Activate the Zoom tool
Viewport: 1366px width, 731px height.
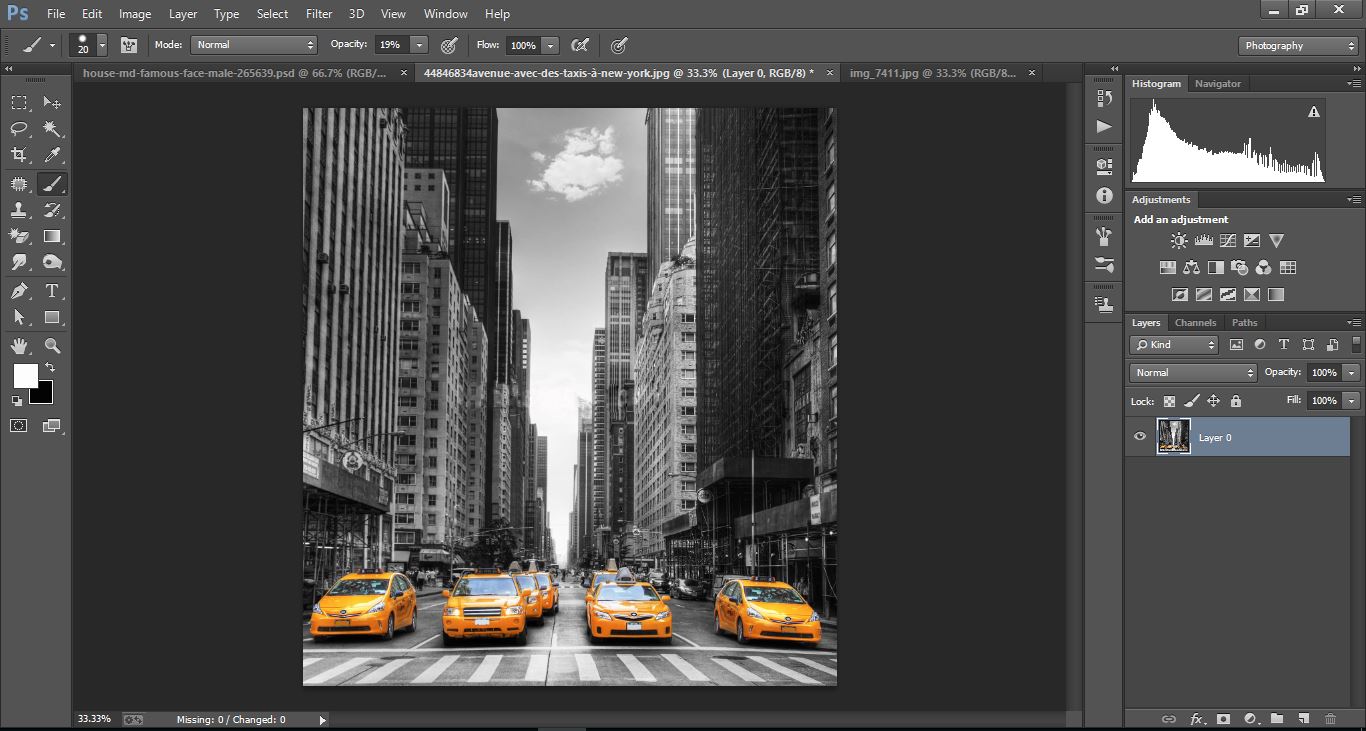click(x=52, y=346)
